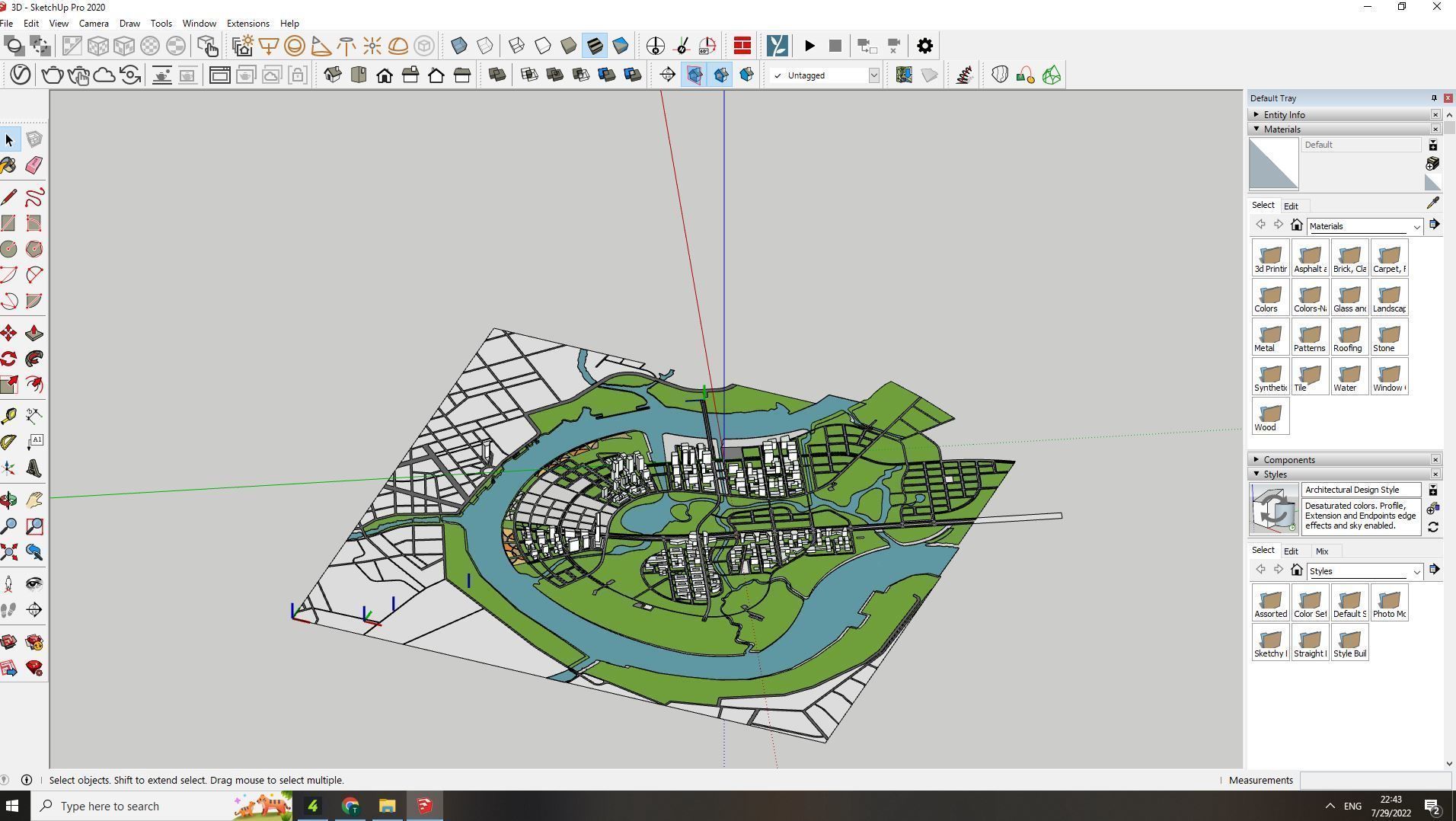Viewport: 1456px width, 821px height.
Task: Open the Sketchy Edges styles folder
Action: coord(1270,642)
